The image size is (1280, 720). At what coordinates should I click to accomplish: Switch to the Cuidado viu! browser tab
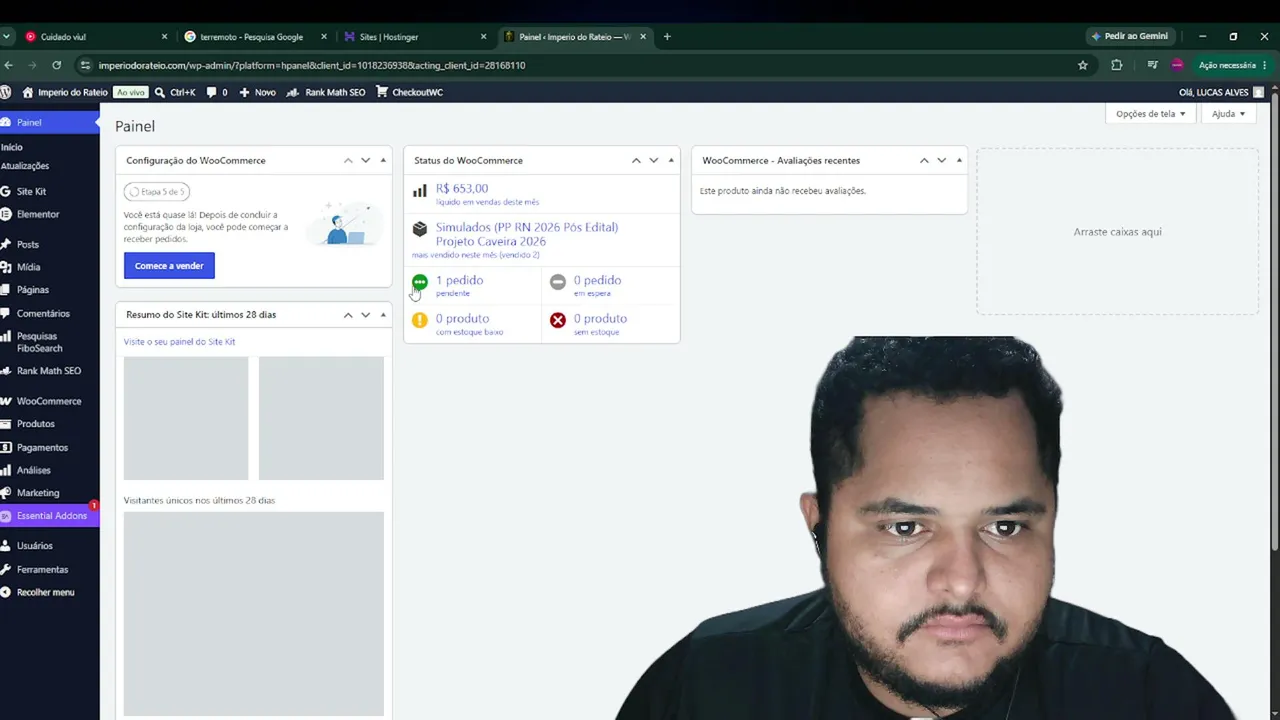[94, 37]
